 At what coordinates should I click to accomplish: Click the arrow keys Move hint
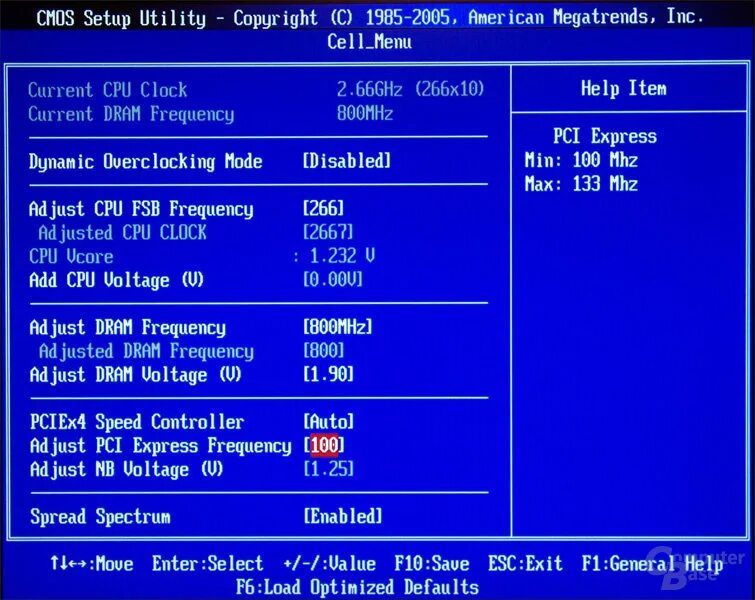point(92,563)
